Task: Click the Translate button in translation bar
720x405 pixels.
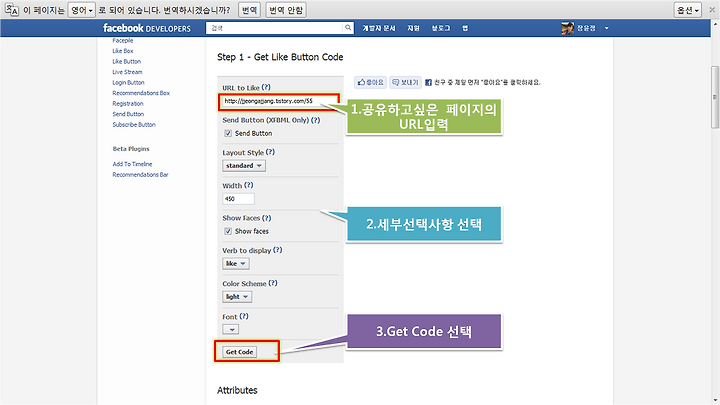Action: point(249,10)
